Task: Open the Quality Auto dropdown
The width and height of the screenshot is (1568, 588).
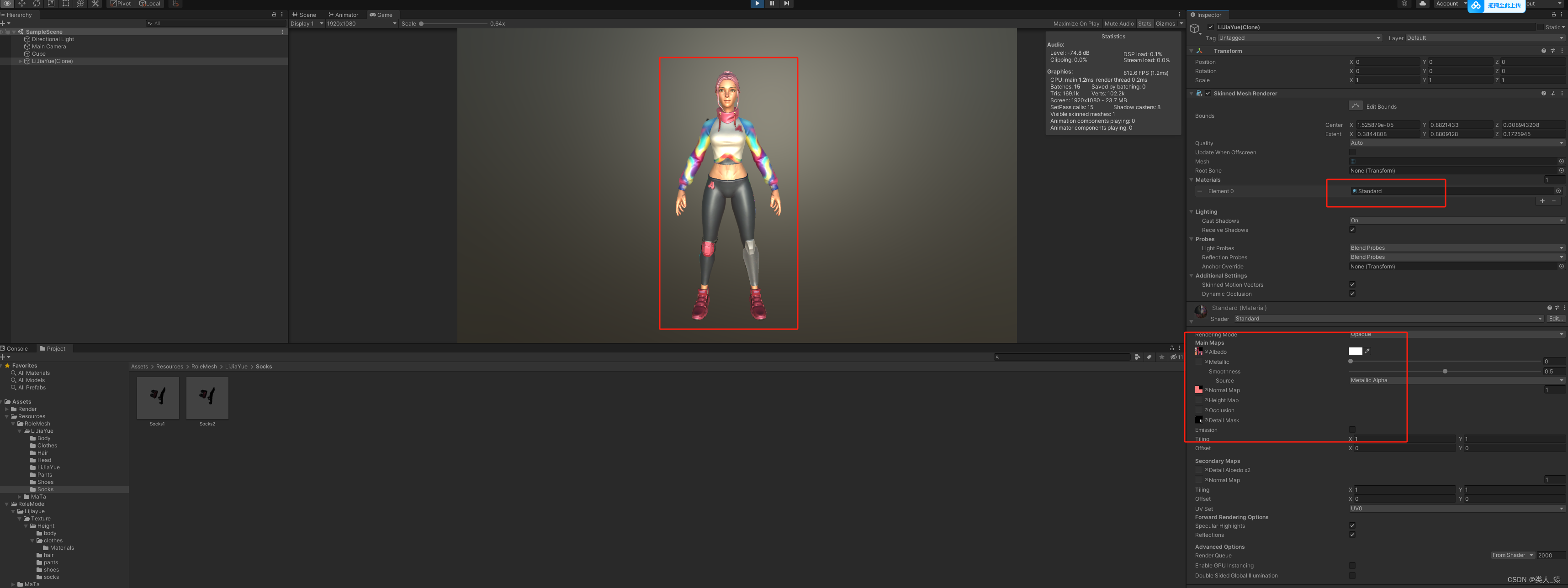Action: pos(1457,143)
